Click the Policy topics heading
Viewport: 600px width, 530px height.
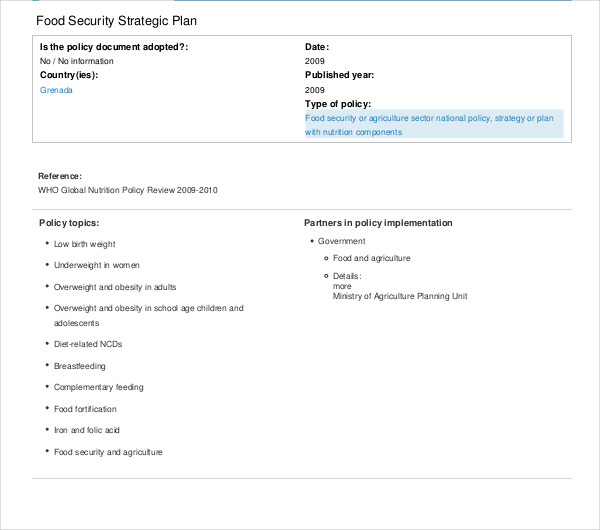(x=69, y=222)
